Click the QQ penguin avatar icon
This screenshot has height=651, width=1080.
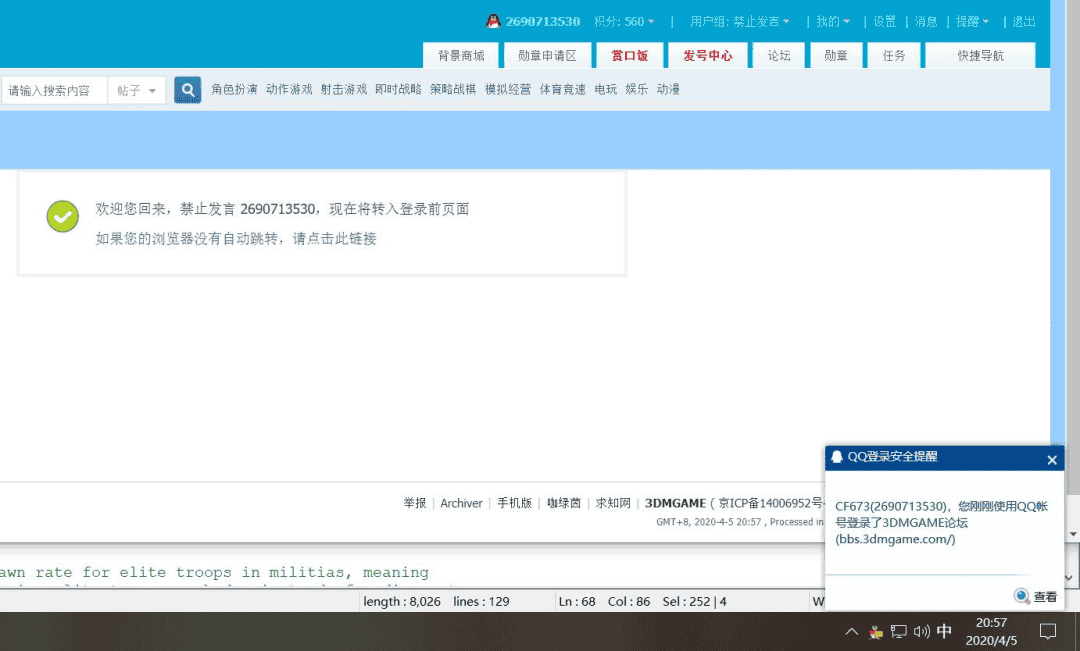coord(492,19)
